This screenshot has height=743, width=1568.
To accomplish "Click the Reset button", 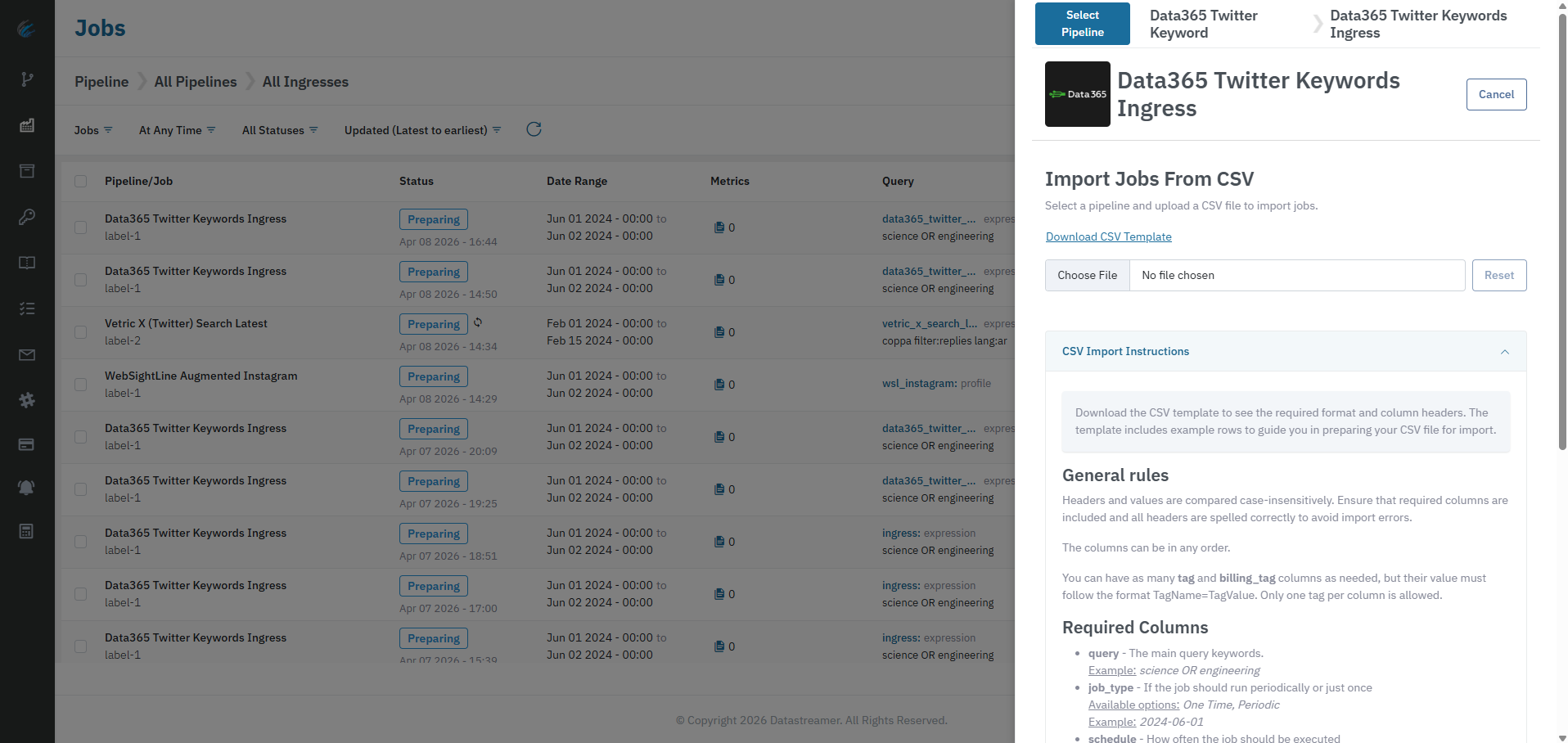I will (x=1499, y=275).
